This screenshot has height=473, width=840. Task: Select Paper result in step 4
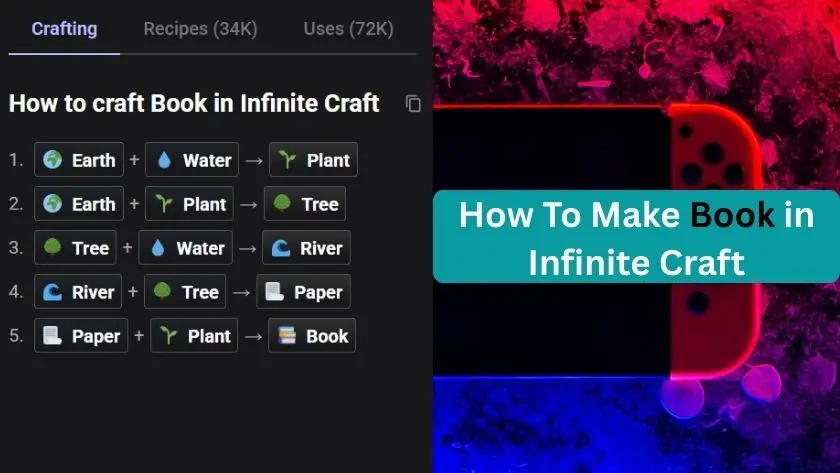pos(304,291)
